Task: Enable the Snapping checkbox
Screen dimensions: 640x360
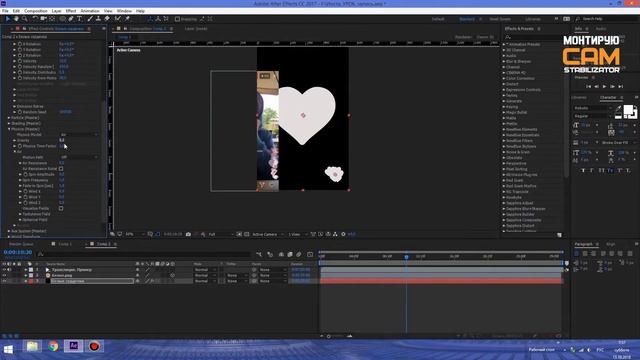Action: click(177, 19)
